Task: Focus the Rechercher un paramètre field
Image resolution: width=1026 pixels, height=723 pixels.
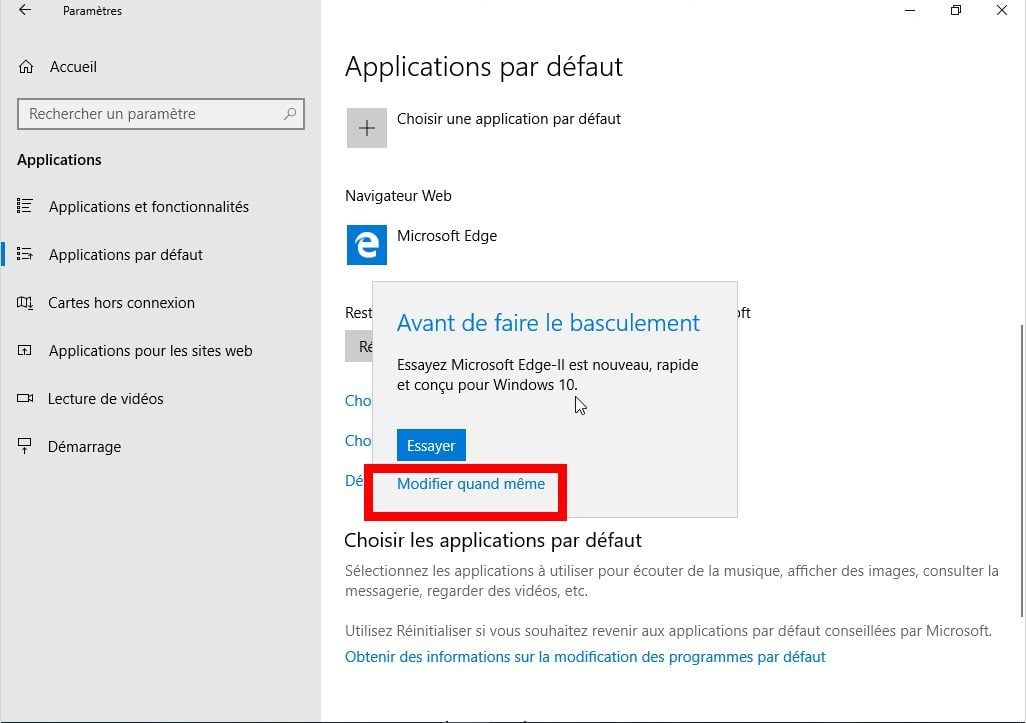Action: (161, 114)
